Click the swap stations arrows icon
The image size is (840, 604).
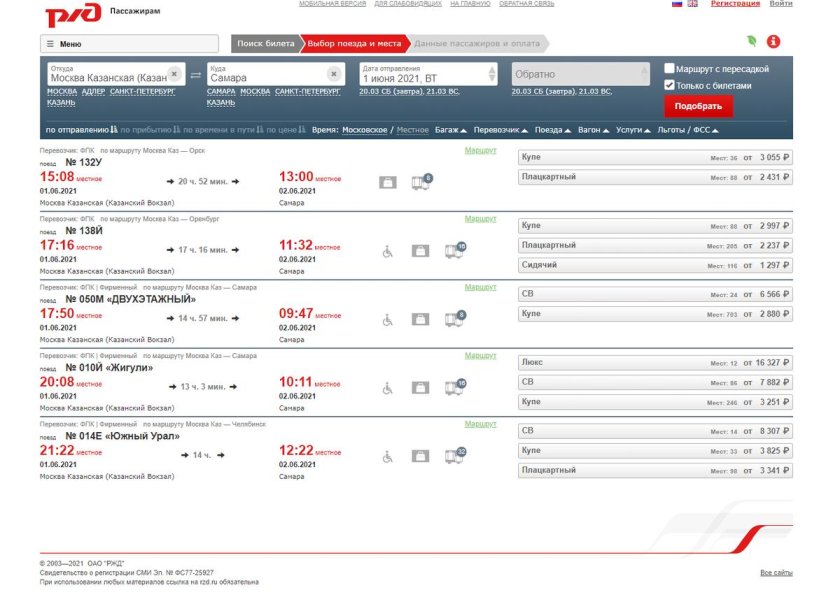coord(195,75)
